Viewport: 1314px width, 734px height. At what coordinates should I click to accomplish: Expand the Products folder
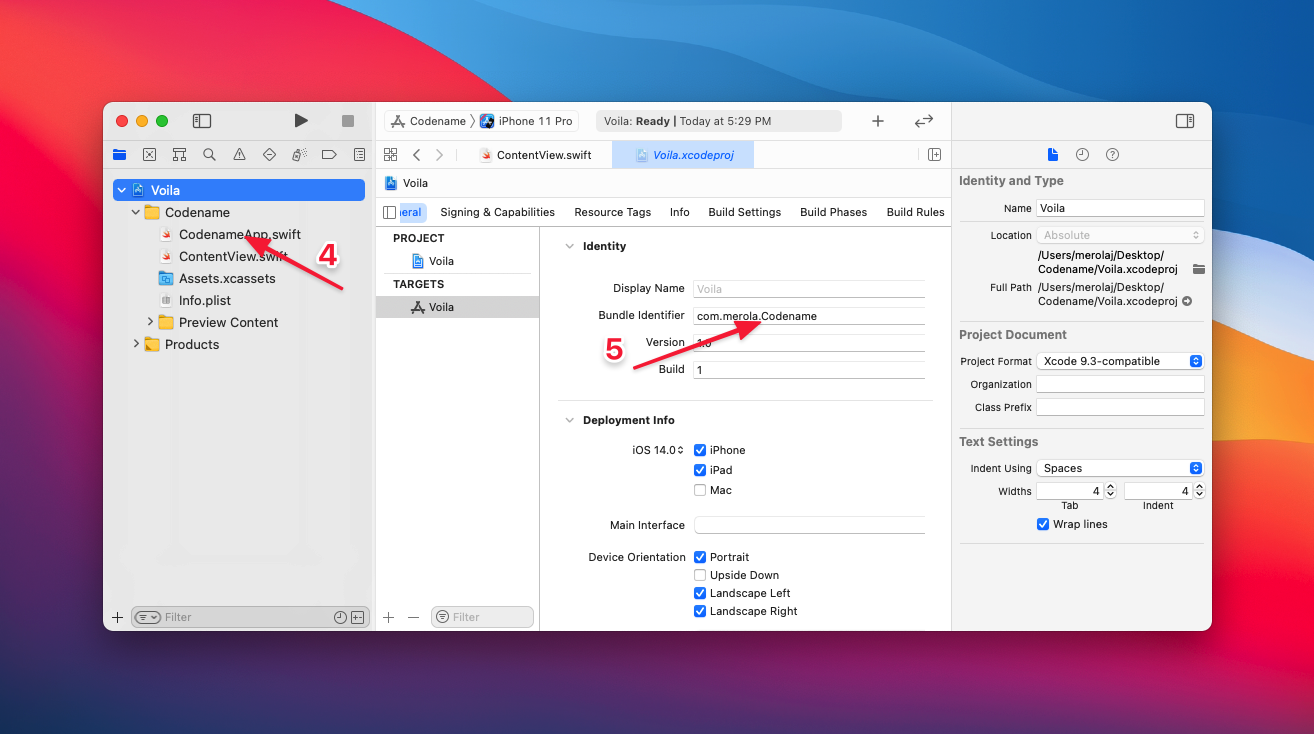coord(136,344)
